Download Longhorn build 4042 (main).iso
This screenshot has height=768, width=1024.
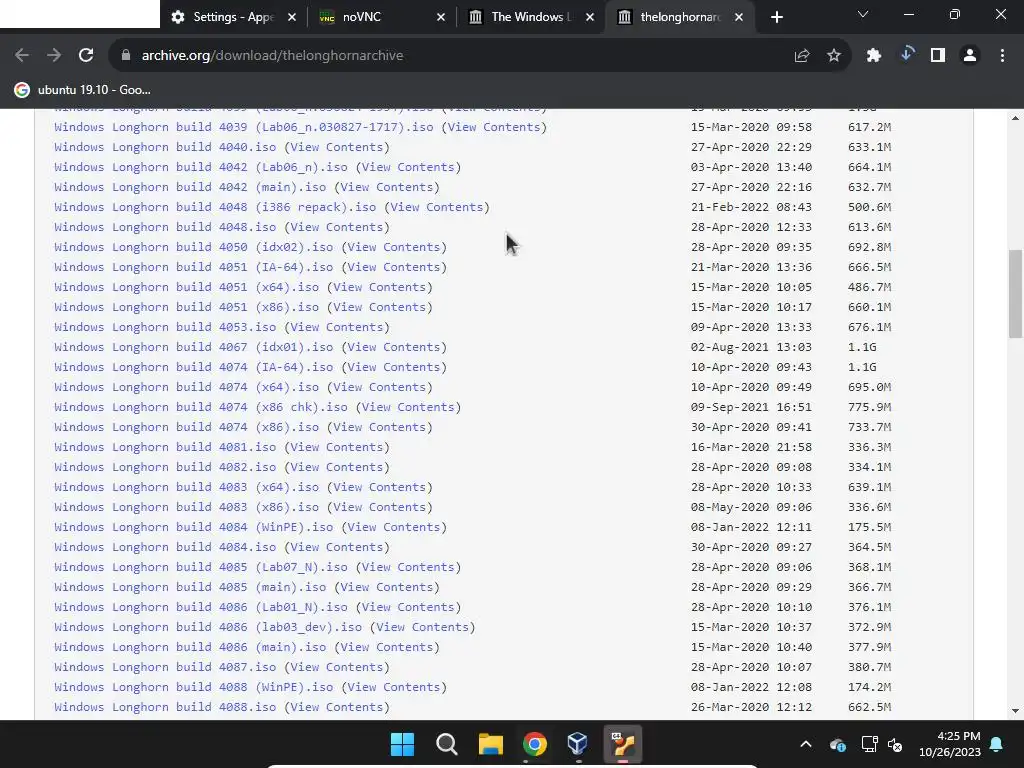point(190,187)
